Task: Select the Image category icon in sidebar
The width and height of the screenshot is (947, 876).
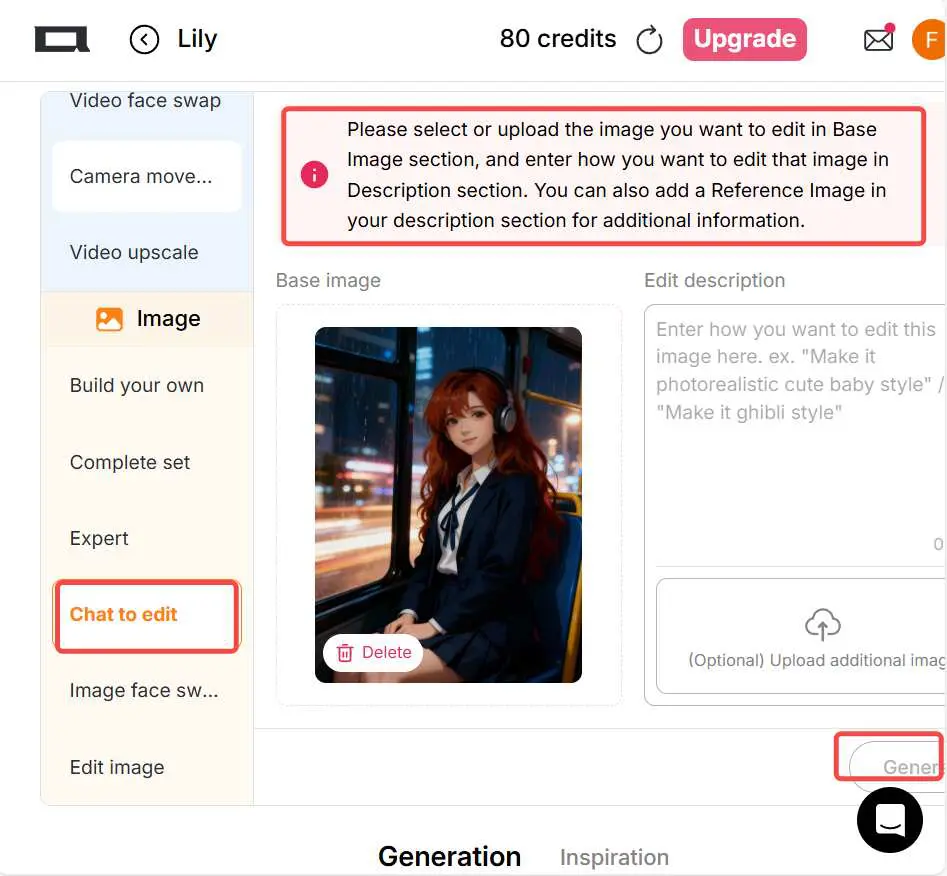Action: (x=110, y=318)
